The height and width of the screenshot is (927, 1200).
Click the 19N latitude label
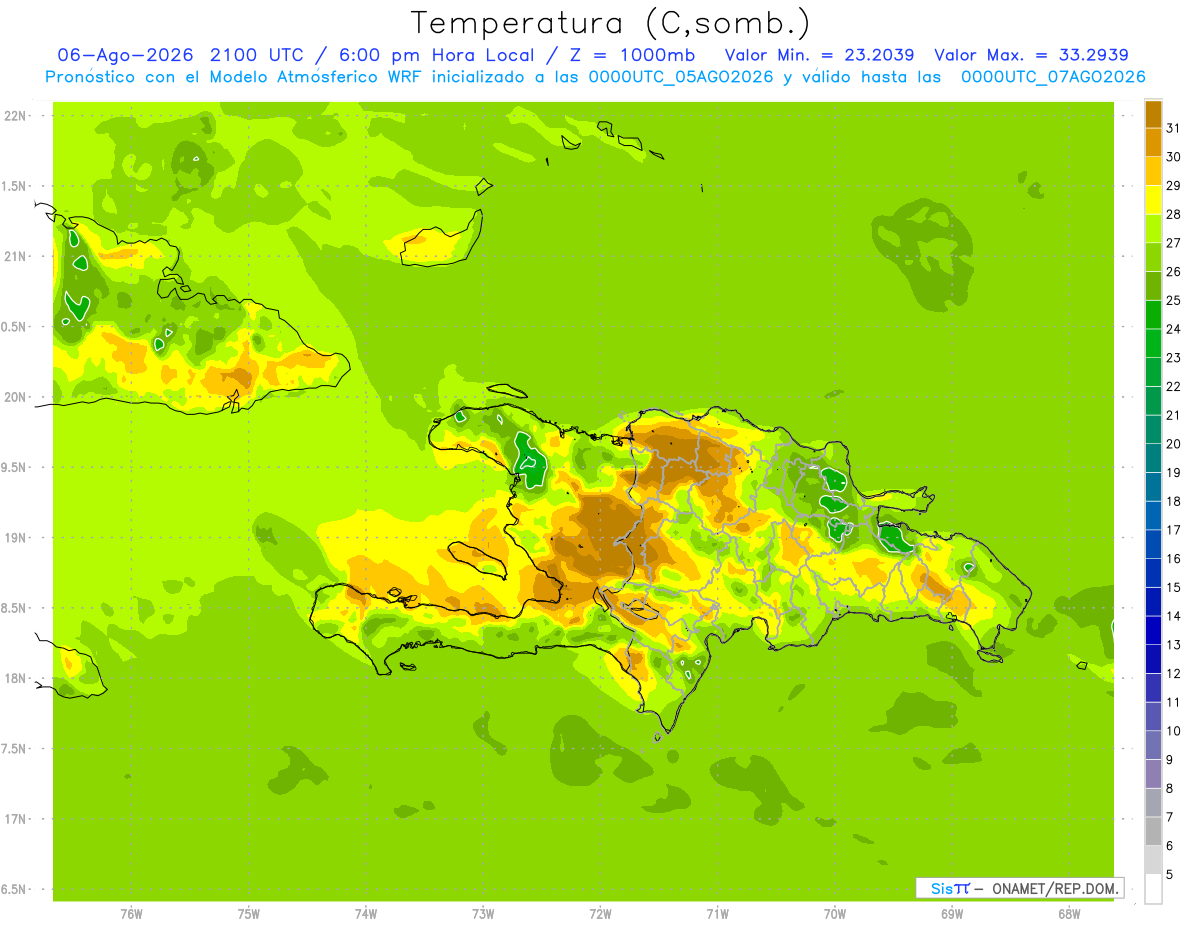tap(15, 538)
